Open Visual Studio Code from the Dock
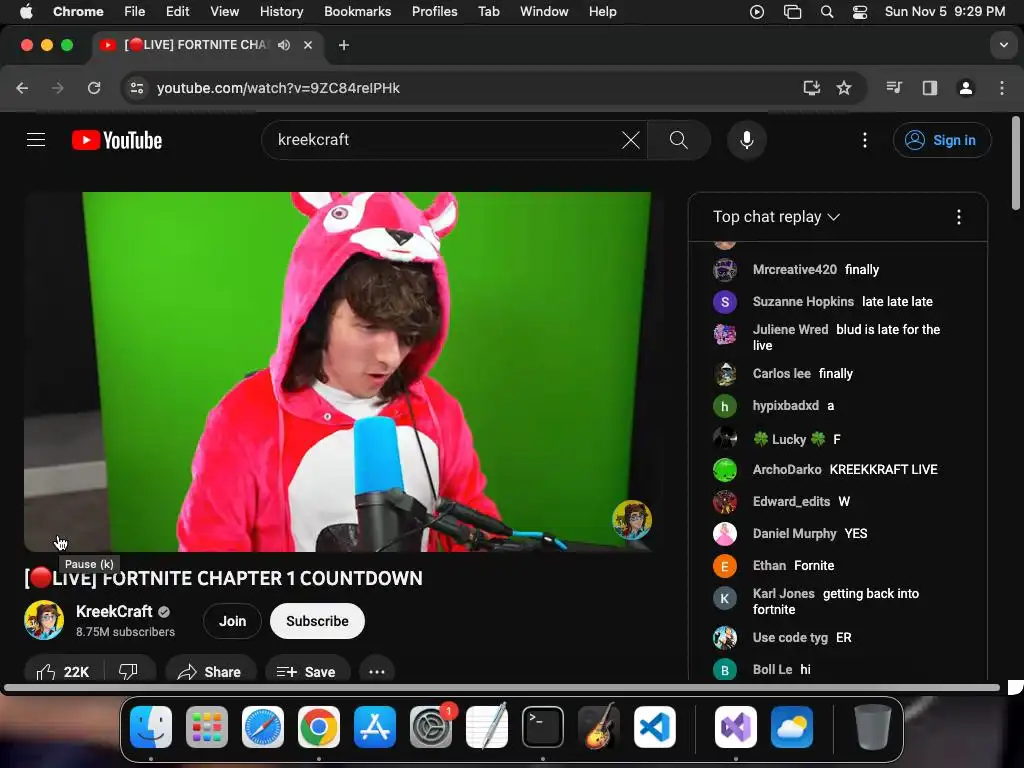This screenshot has width=1024, height=768. coord(654,727)
